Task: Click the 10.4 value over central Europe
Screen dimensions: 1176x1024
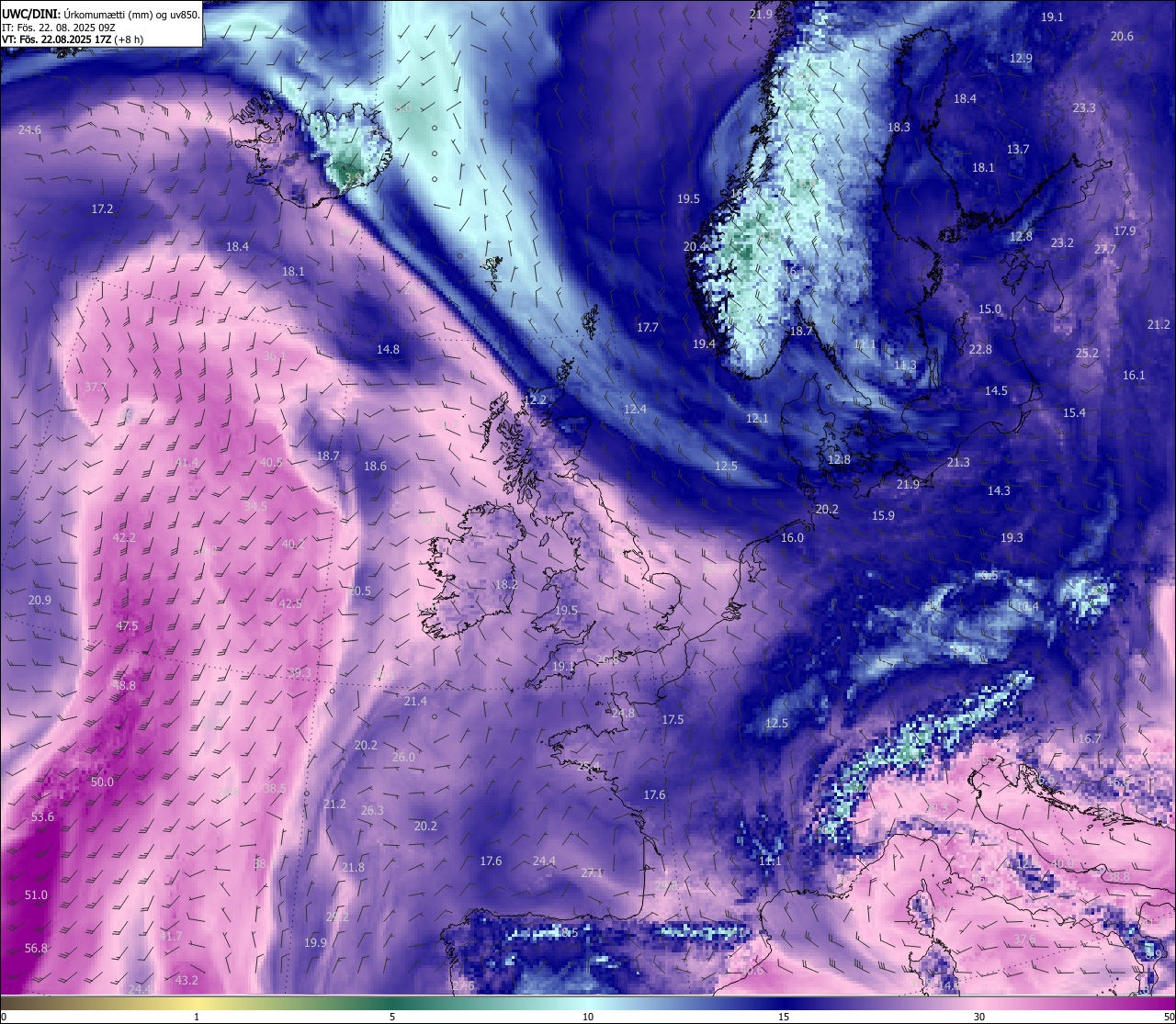Action: (x=1027, y=607)
